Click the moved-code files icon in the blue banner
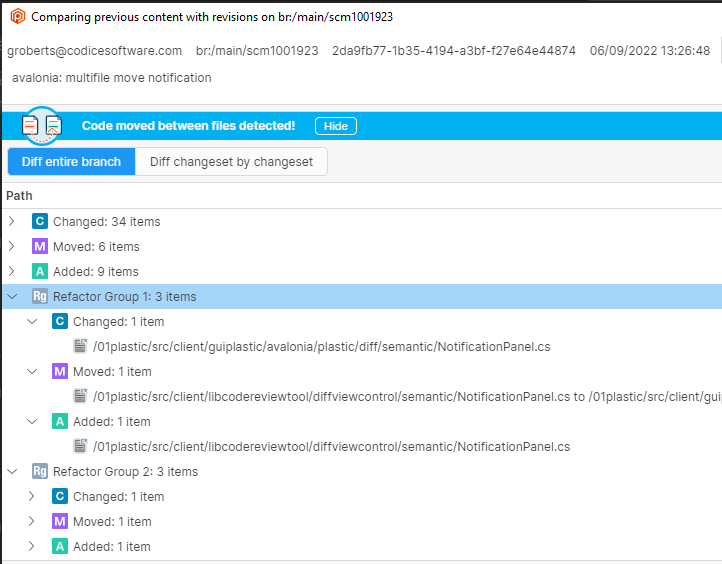722x564 pixels. 42,126
